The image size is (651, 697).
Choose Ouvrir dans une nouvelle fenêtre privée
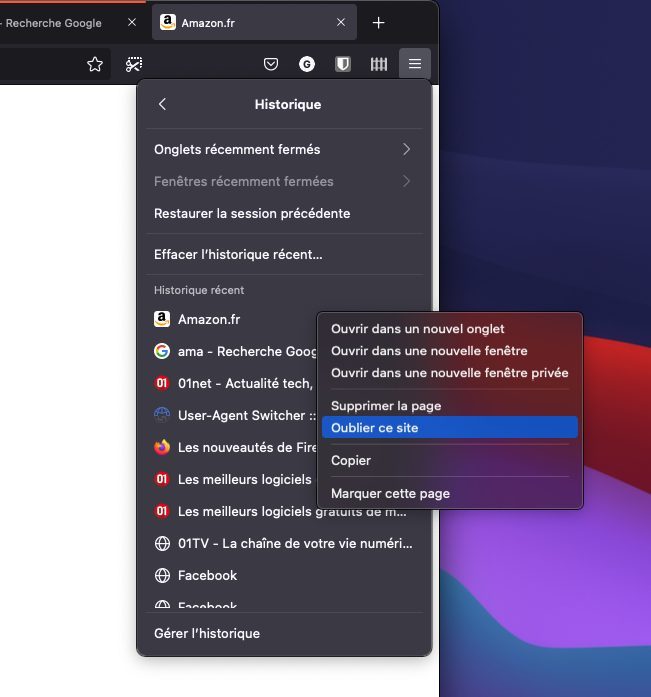449,373
